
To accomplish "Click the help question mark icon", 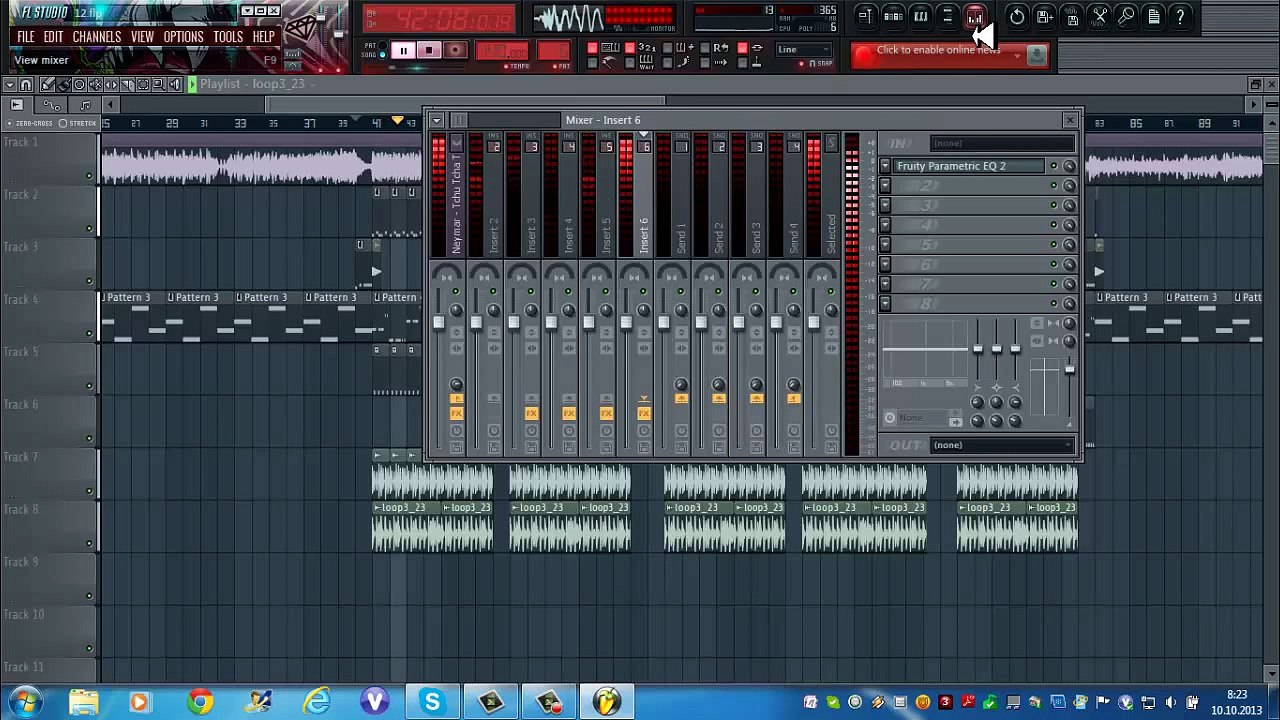I will (1181, 16).
